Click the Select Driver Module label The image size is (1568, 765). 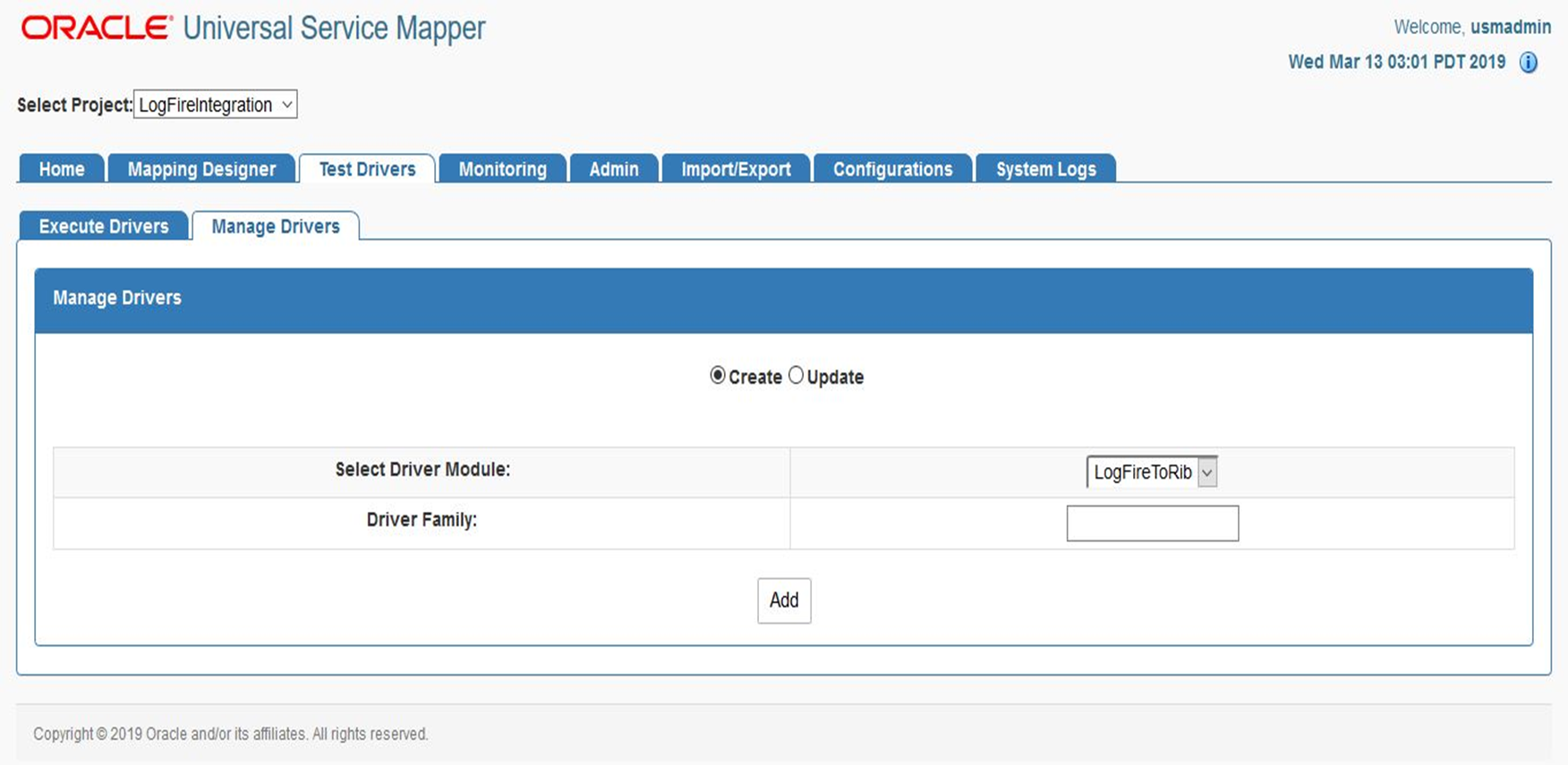tap(422, 470)
